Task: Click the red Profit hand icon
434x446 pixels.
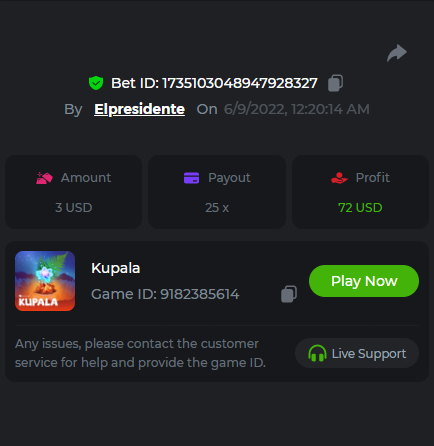Action: click(x=339, y=178)
